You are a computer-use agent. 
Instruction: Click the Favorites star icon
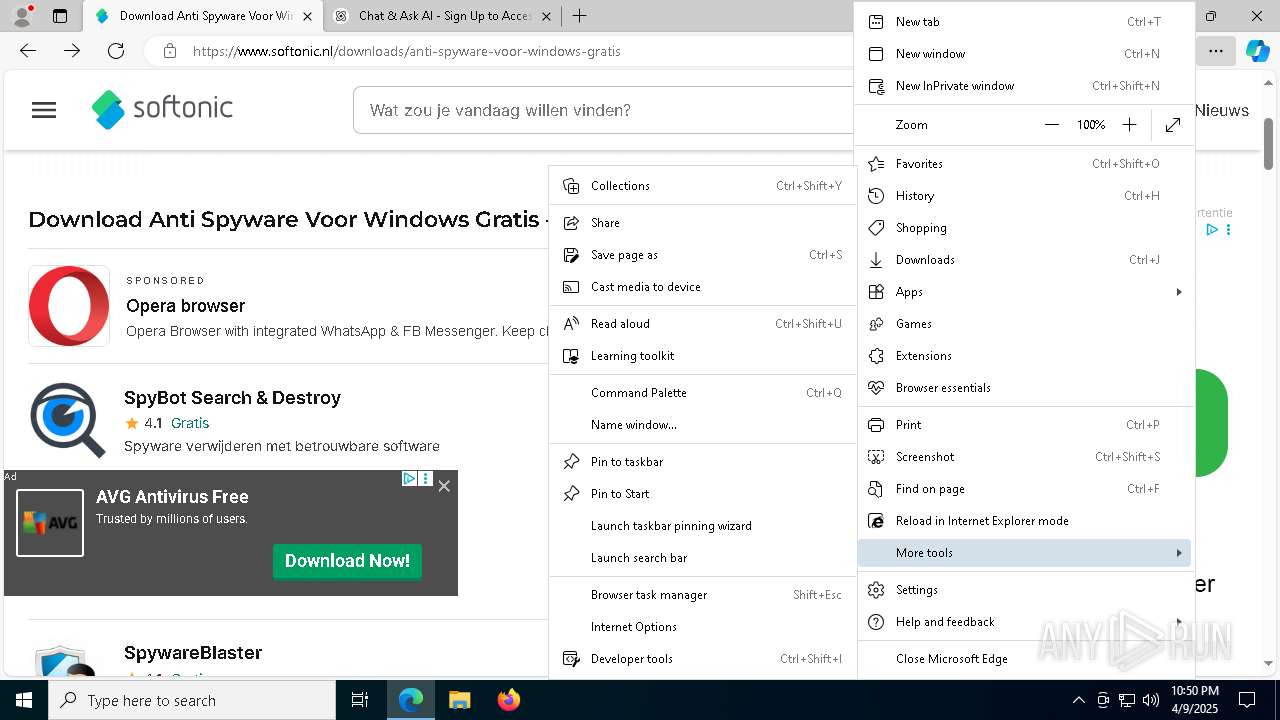pyautogui.click(x=877, y=164)
